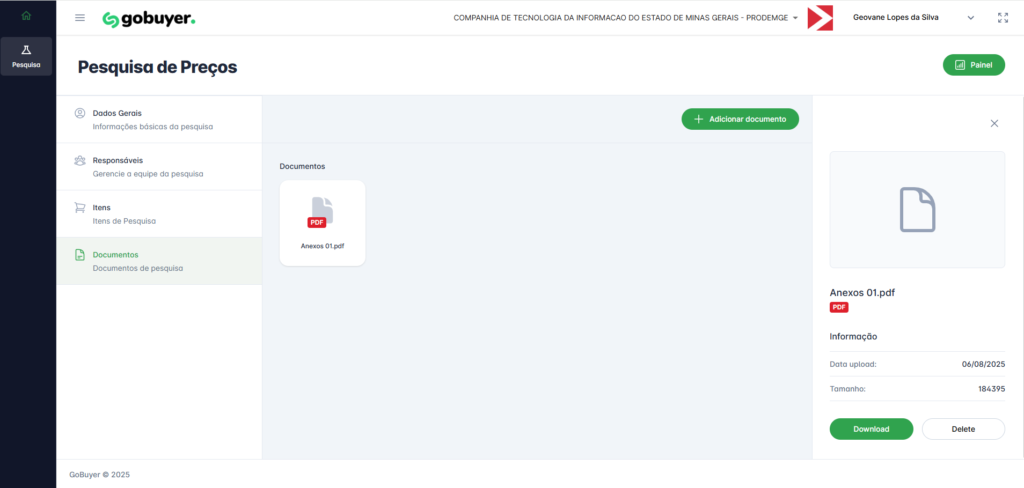1024x488 pixels.
Task: Click the home icon in dark sidebar
Action: click(26, 16)
